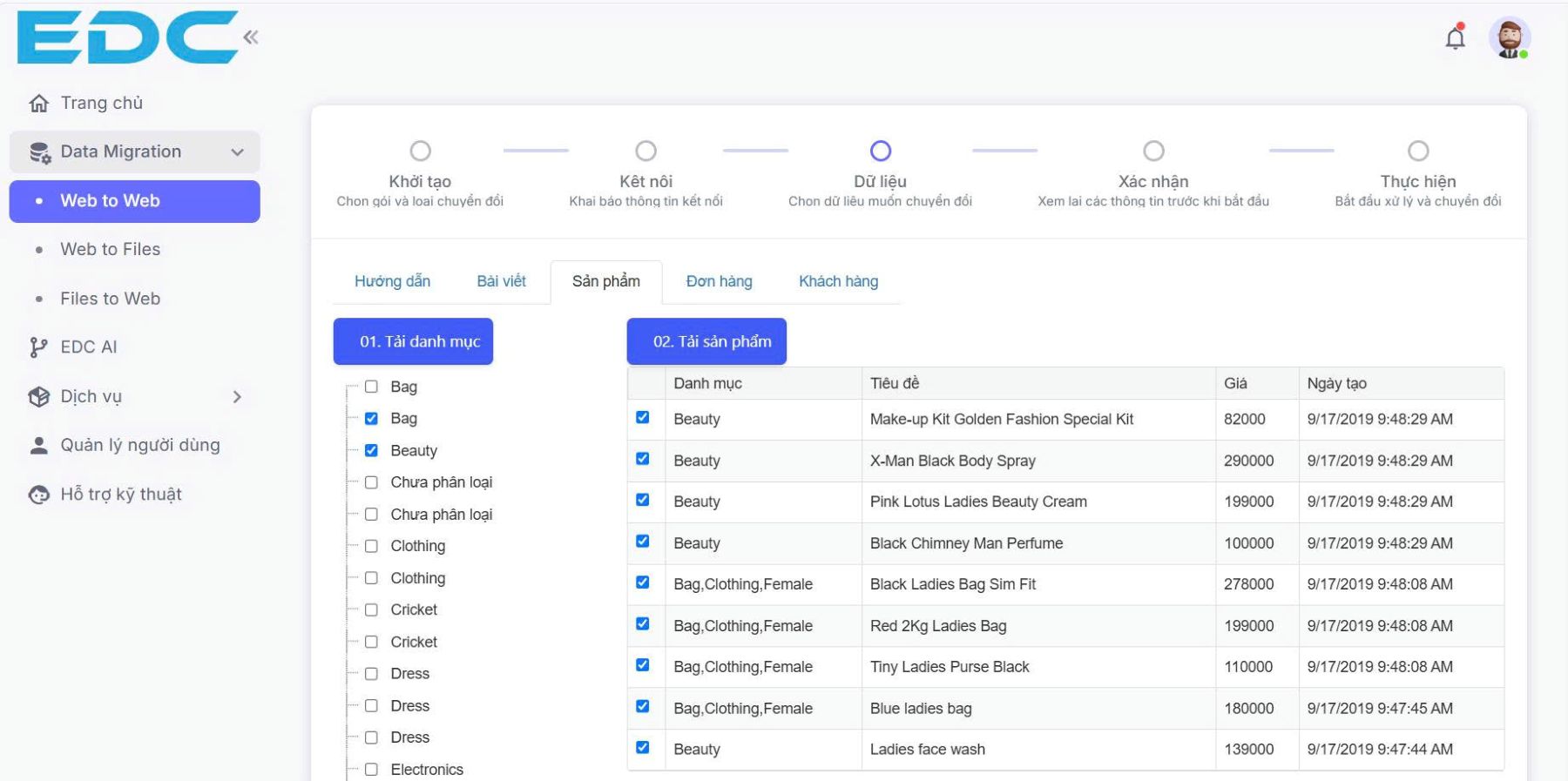Click Quản lý người dùng user icon
Viewport: 1568px width, 781px height.
coord(39,446)
